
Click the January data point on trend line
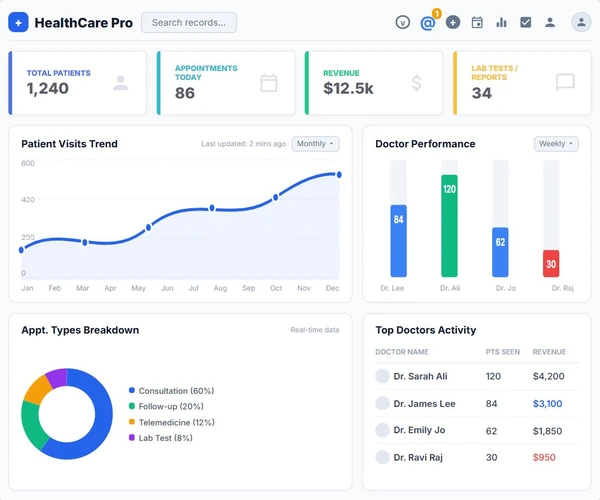(21, 250)
